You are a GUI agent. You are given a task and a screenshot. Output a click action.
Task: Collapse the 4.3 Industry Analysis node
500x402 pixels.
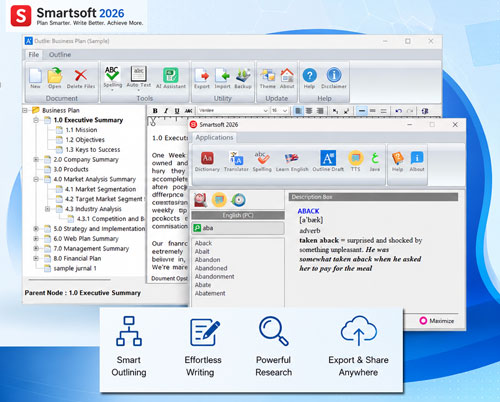point(47,209)
